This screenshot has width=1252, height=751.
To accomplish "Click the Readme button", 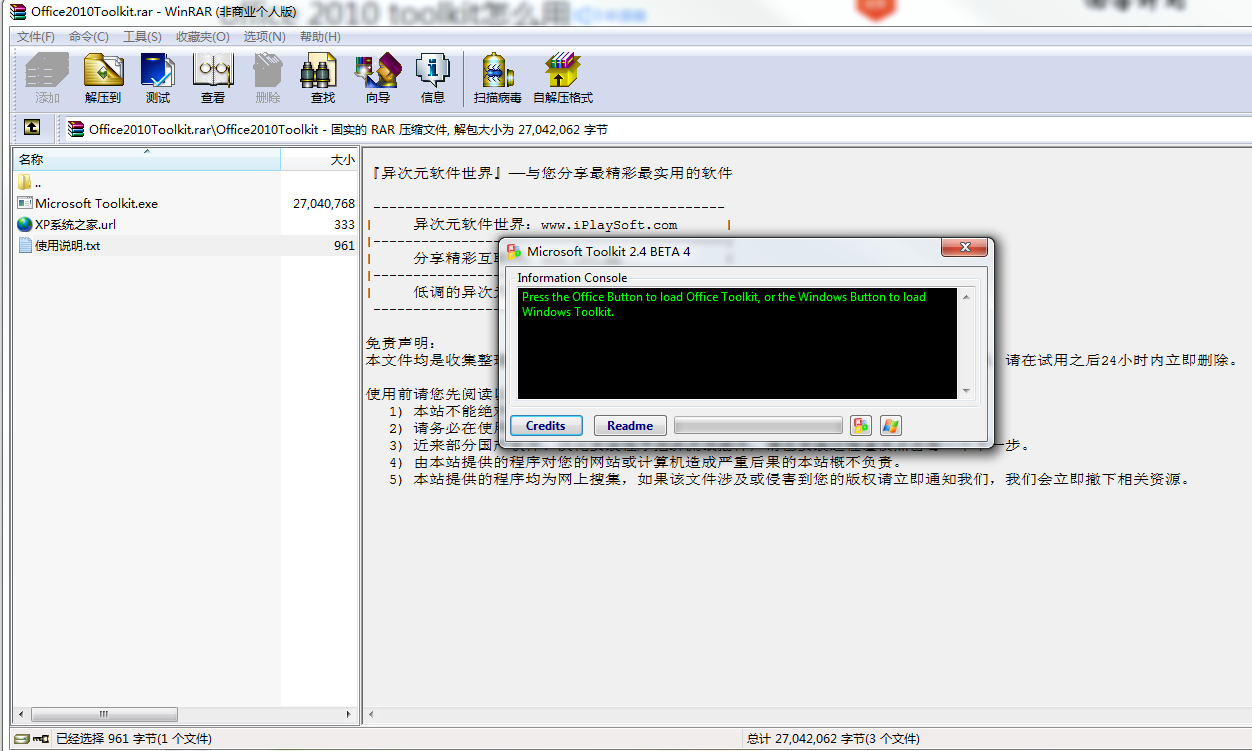I will [x=630, y=426].
